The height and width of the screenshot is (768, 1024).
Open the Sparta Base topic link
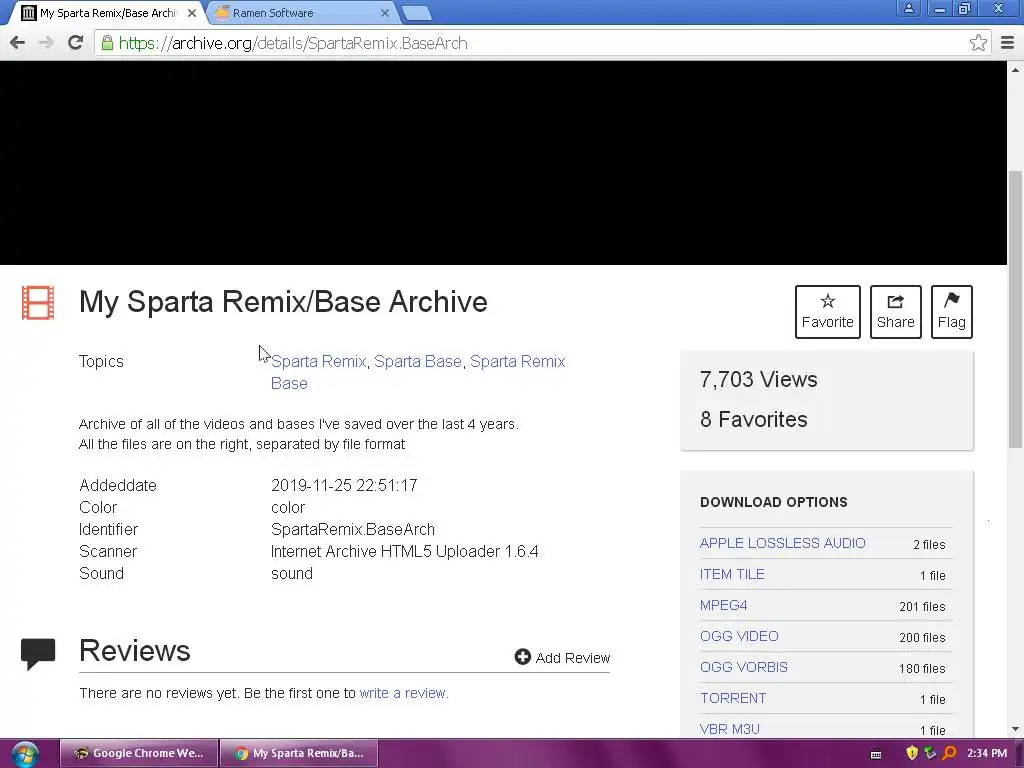(x=418, y=361)
